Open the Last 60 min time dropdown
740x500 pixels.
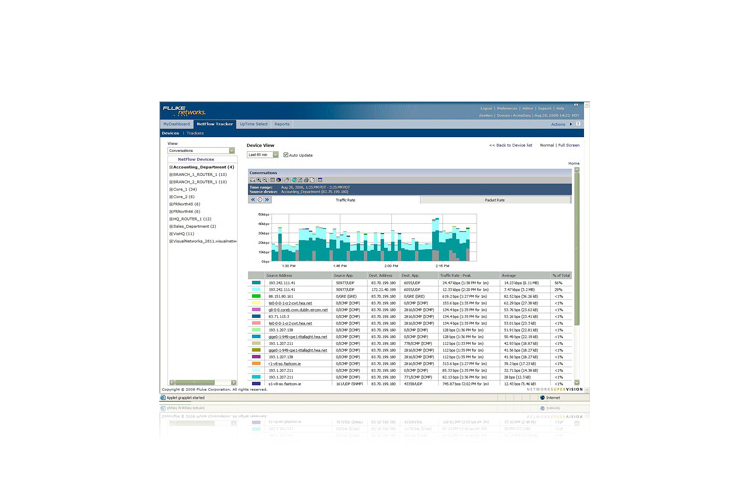click(x=276, y=155)
